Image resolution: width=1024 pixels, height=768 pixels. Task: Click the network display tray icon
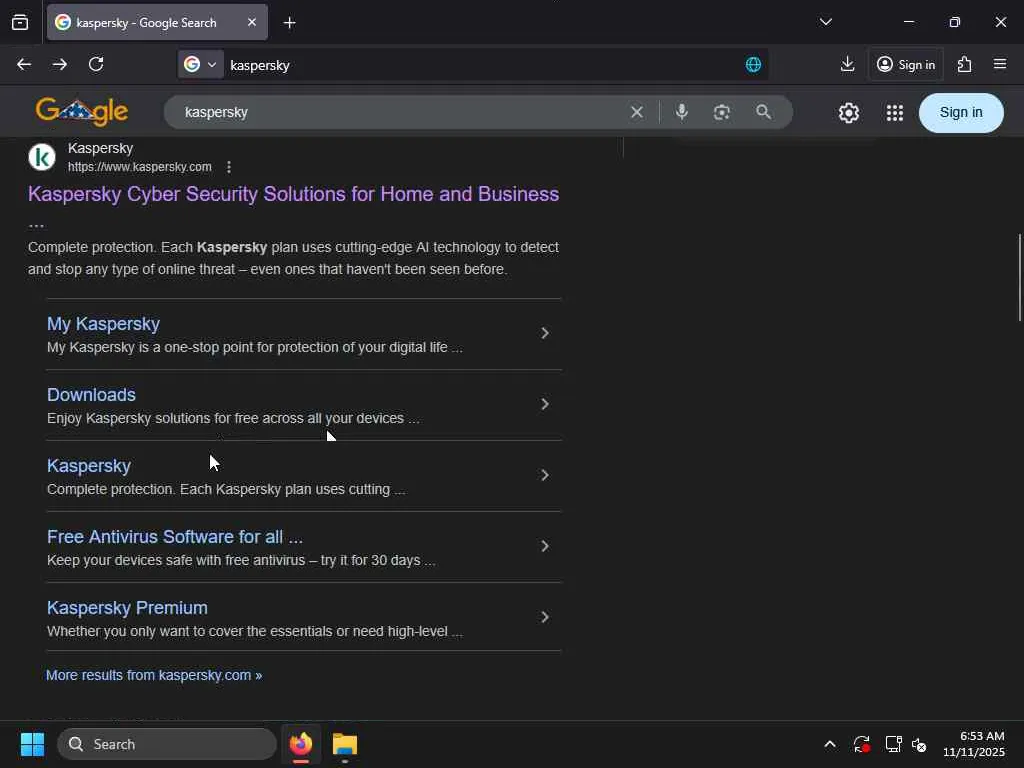(893, 744)
